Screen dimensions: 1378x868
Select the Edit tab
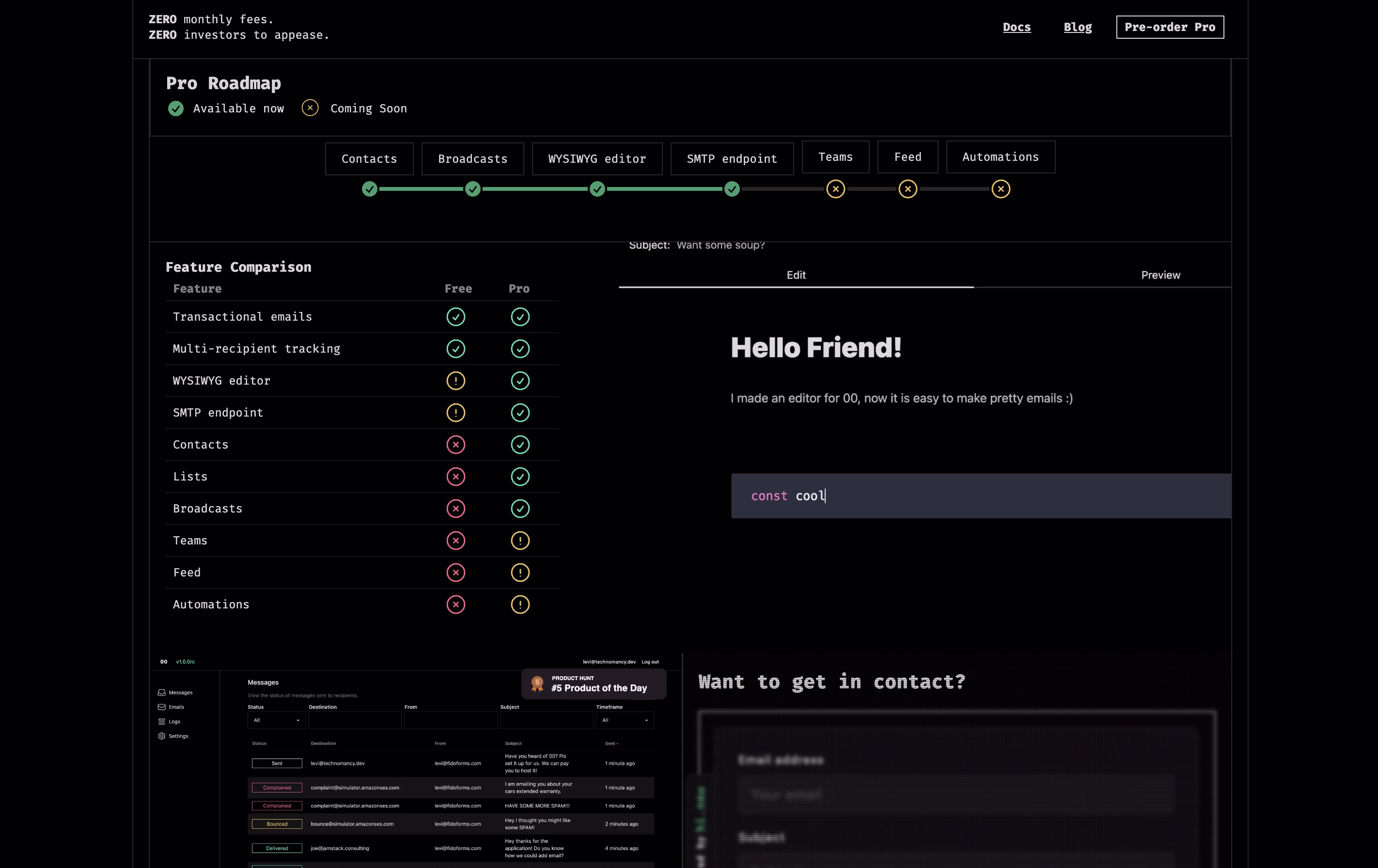pyautogui.click(x=796, y=275)
